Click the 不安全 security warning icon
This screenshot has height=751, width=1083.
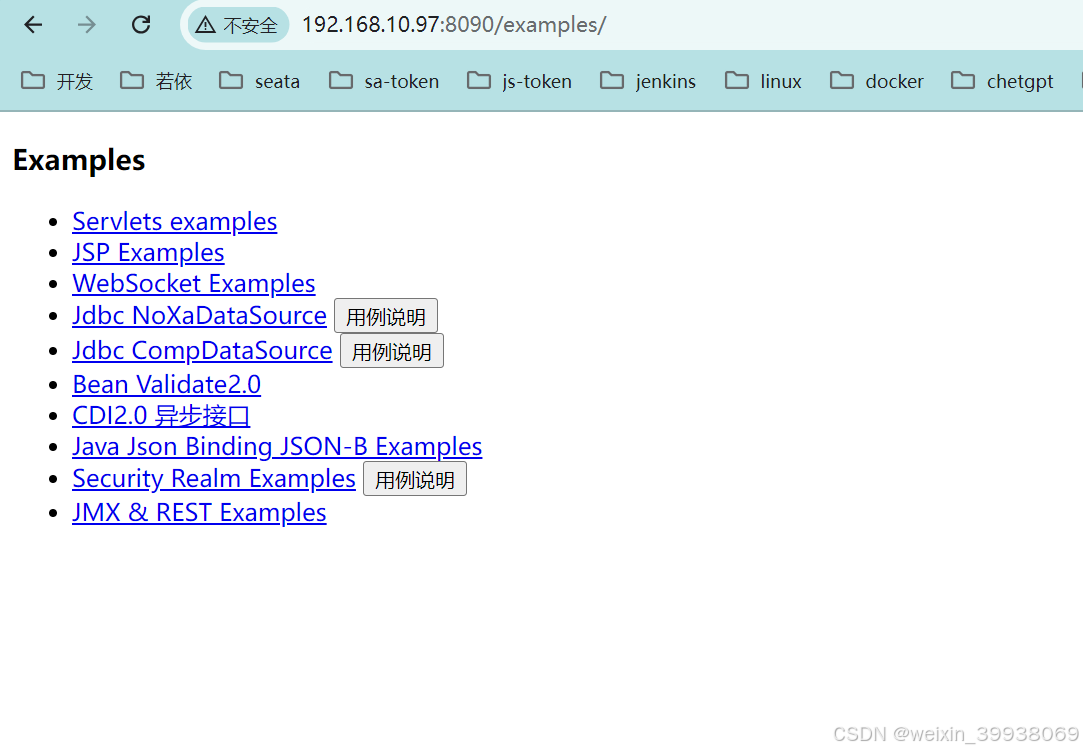[x=208, y=25]
